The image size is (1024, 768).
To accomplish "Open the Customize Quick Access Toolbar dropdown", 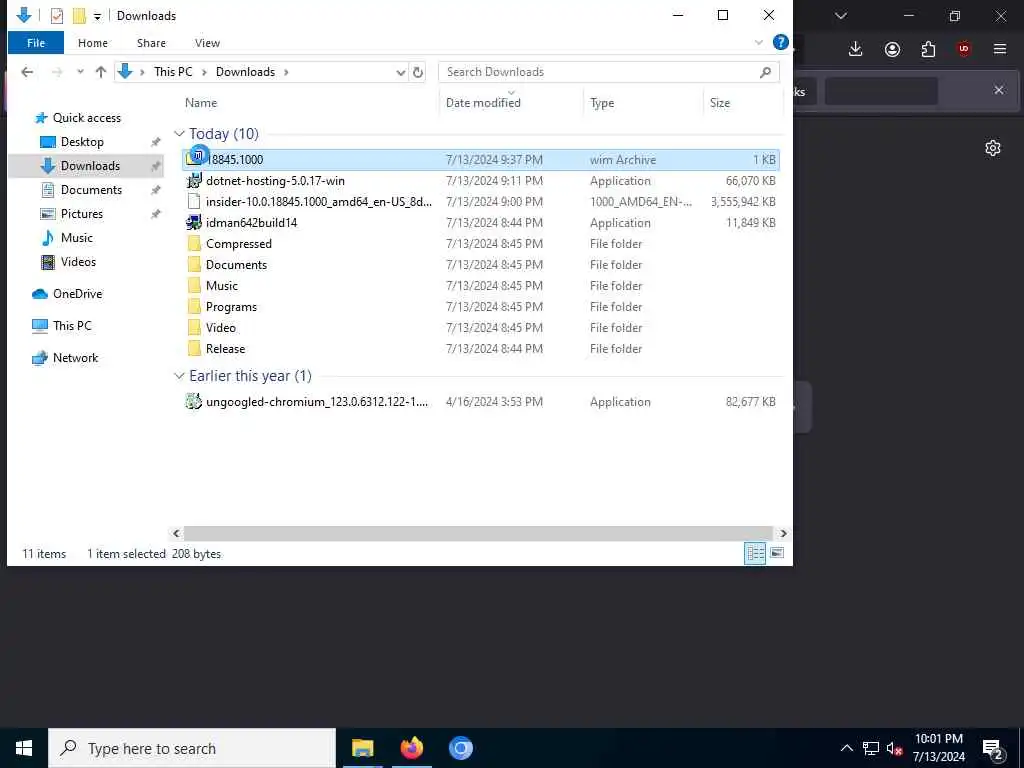I will pos(97,16).
